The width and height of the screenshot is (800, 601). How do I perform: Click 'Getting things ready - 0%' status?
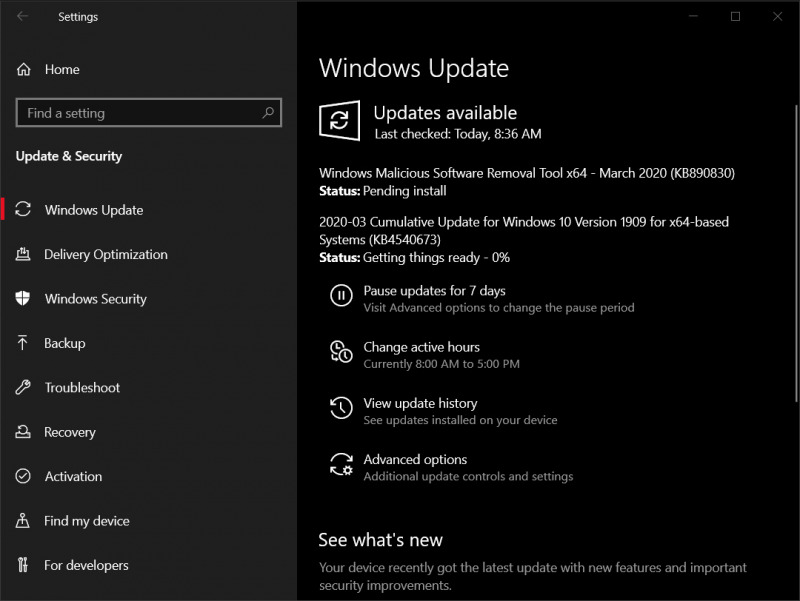tap(436, 257)
